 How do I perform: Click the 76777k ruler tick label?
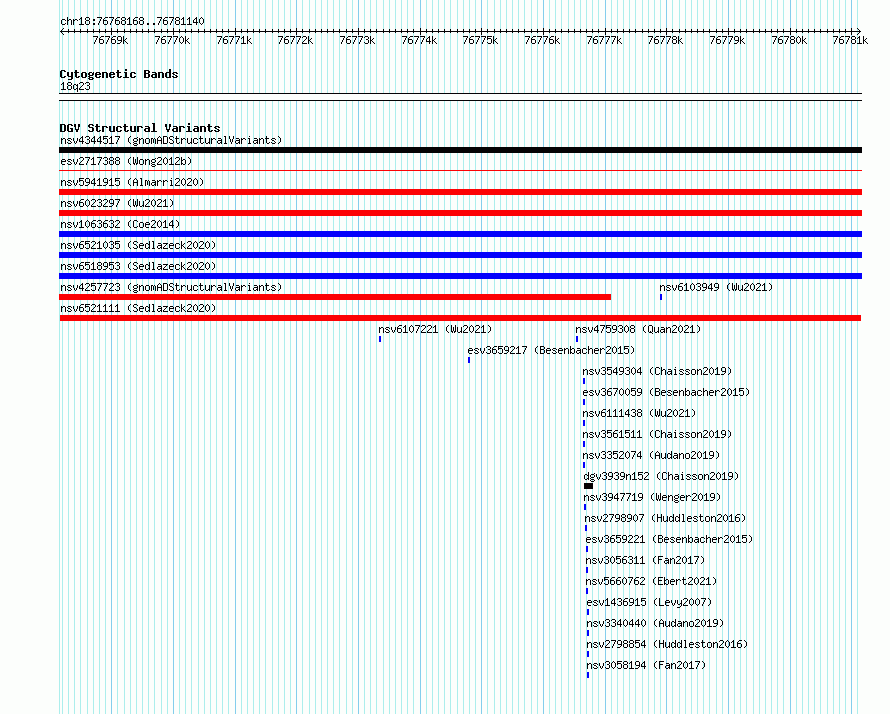(x=604, y=40)
